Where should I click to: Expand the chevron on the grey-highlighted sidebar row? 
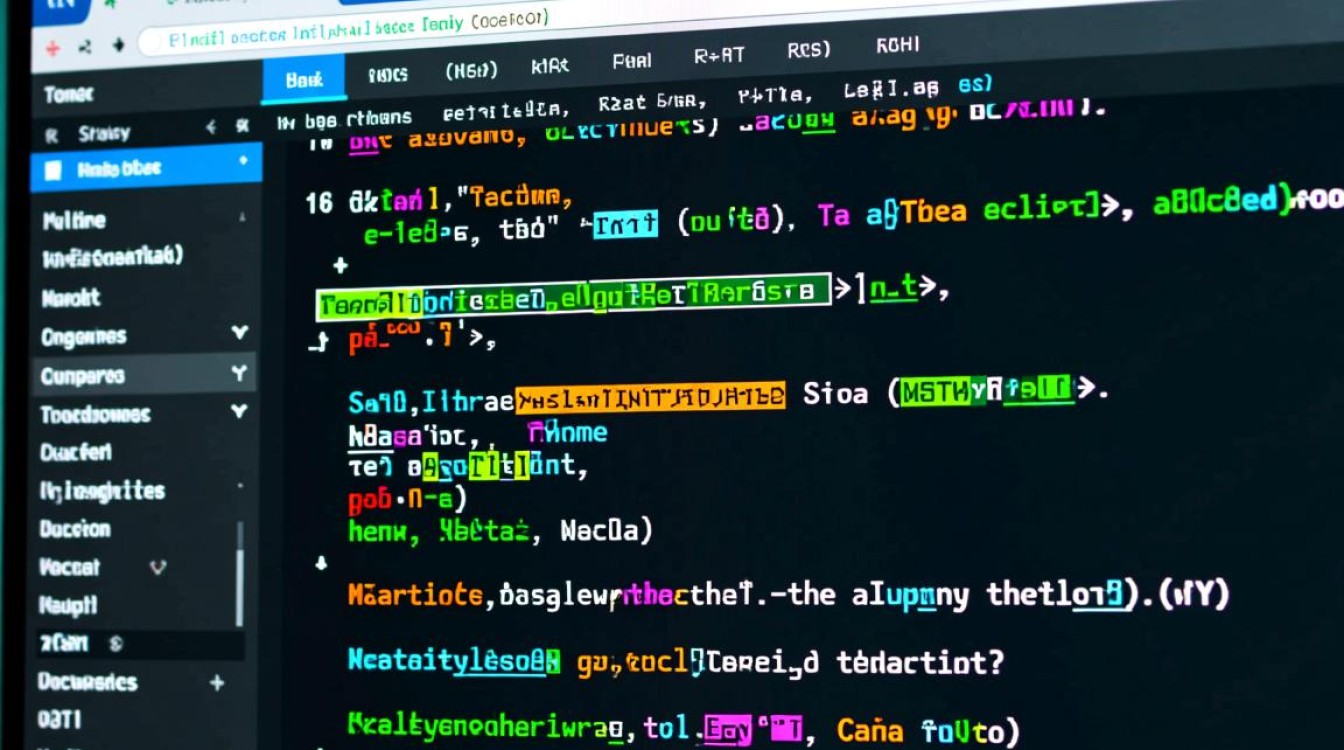point(239,374)
